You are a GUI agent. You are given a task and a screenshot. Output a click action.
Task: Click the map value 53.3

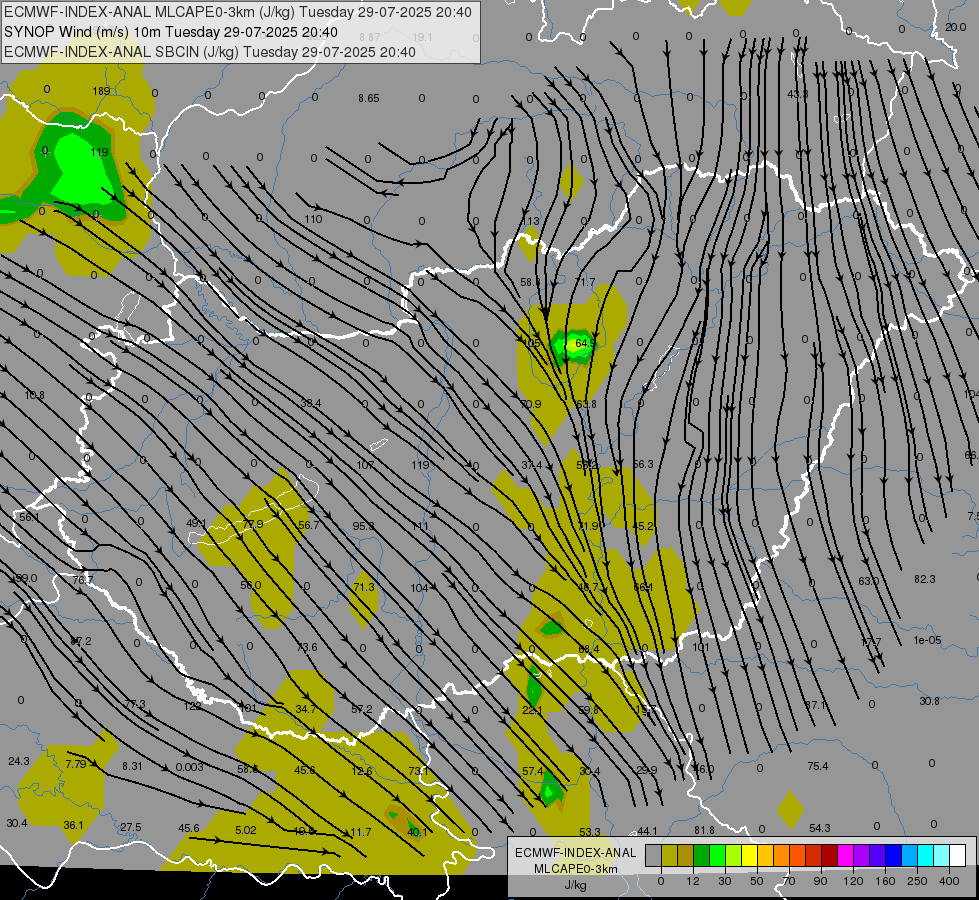pos(589,832)
